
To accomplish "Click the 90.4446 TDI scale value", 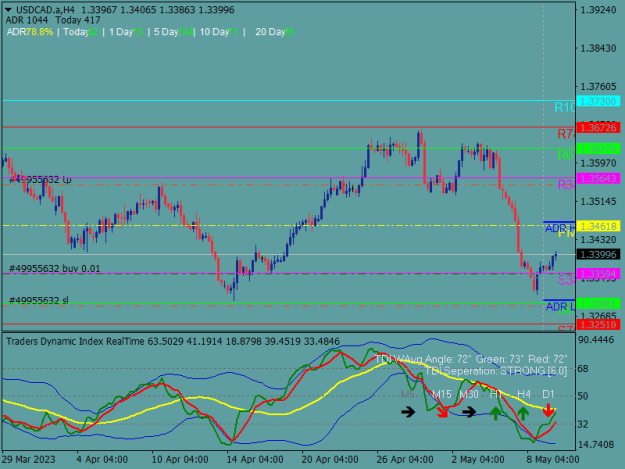I will click(596, 339).
